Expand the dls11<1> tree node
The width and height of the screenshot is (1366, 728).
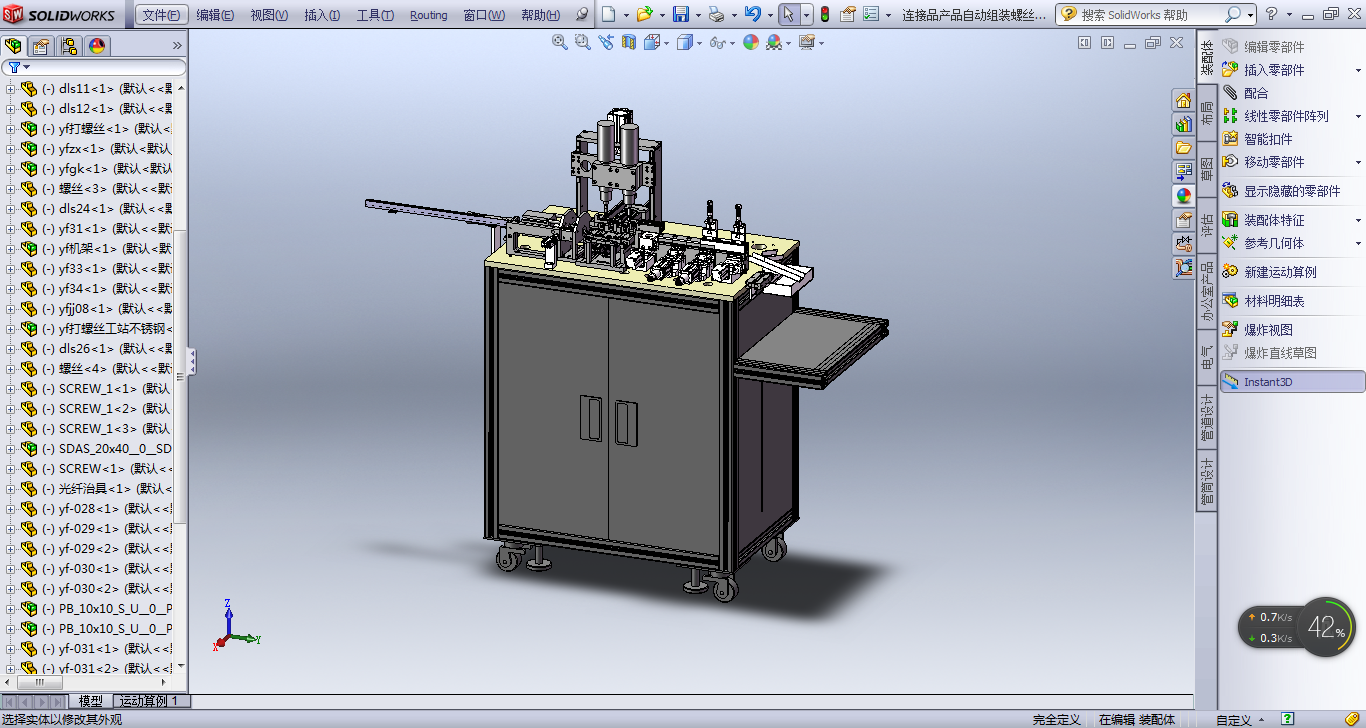11,88
